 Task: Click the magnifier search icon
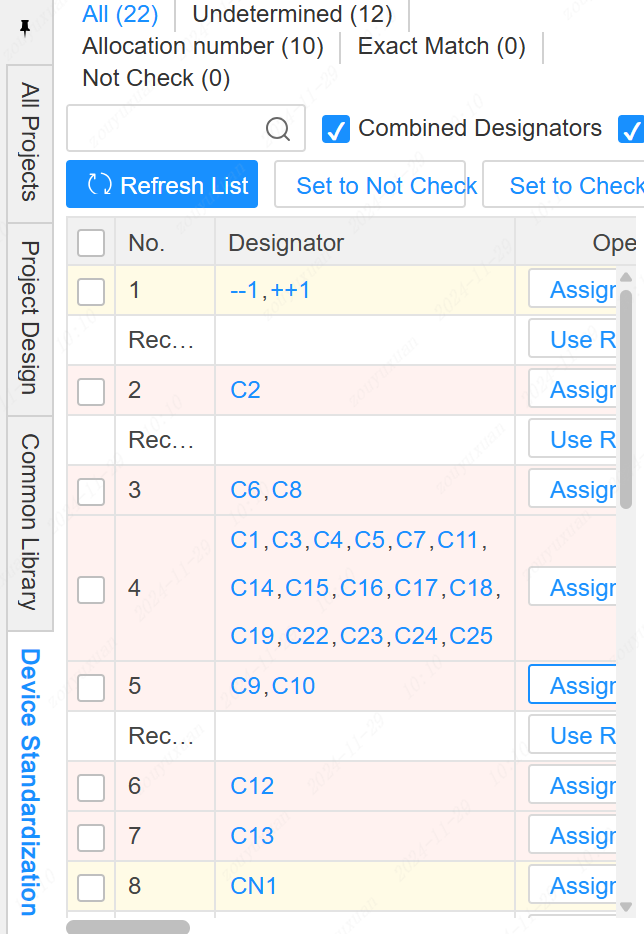pos(278,129)
